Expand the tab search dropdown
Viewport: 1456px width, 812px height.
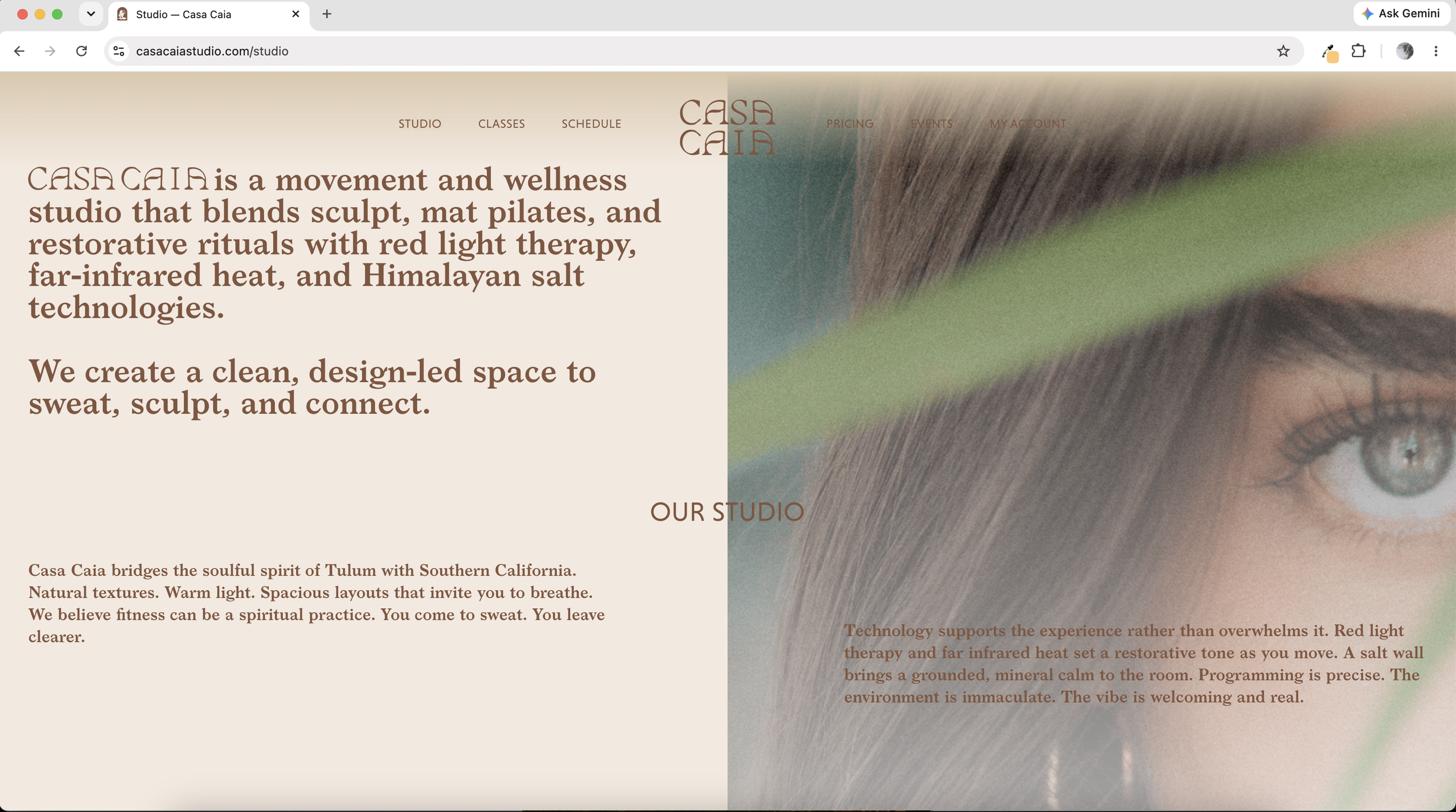(91, 14)
